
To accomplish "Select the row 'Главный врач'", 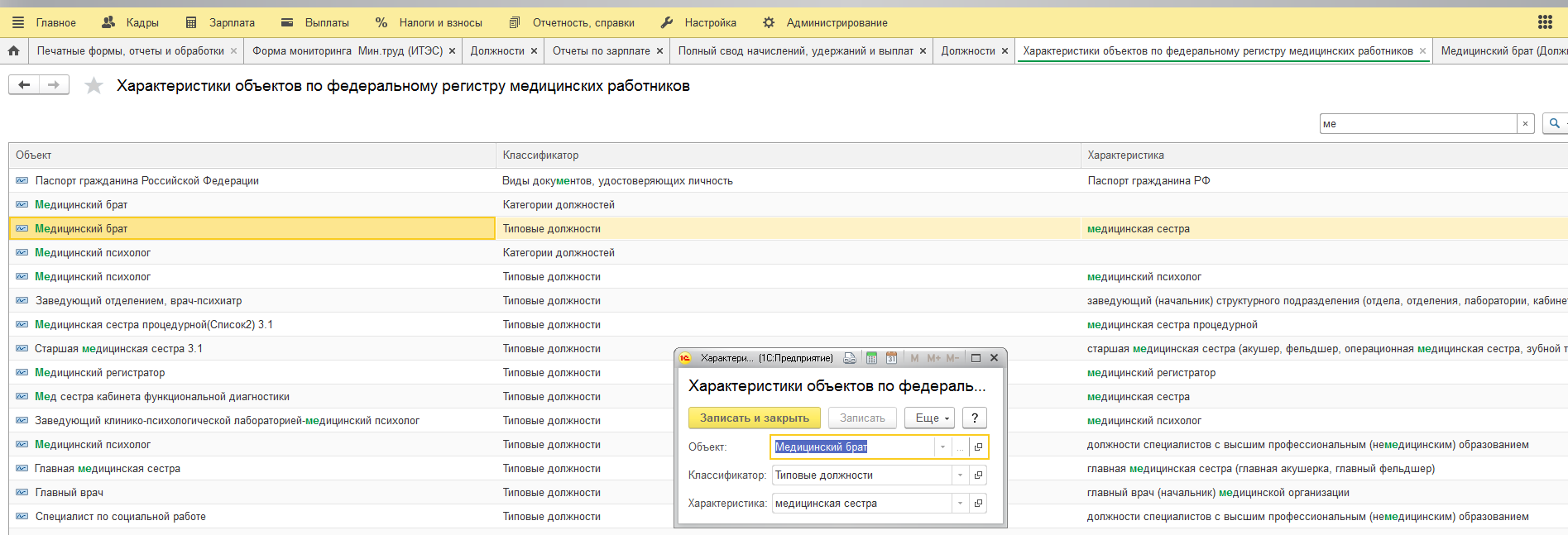I will click(x=788, y=493).
